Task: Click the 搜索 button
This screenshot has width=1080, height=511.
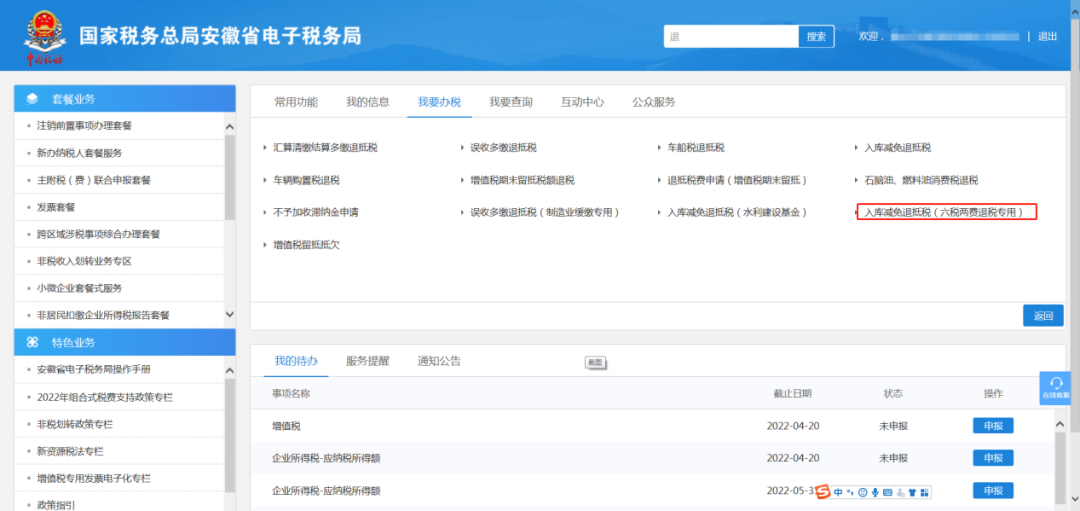Action: (x=816, y=36)
